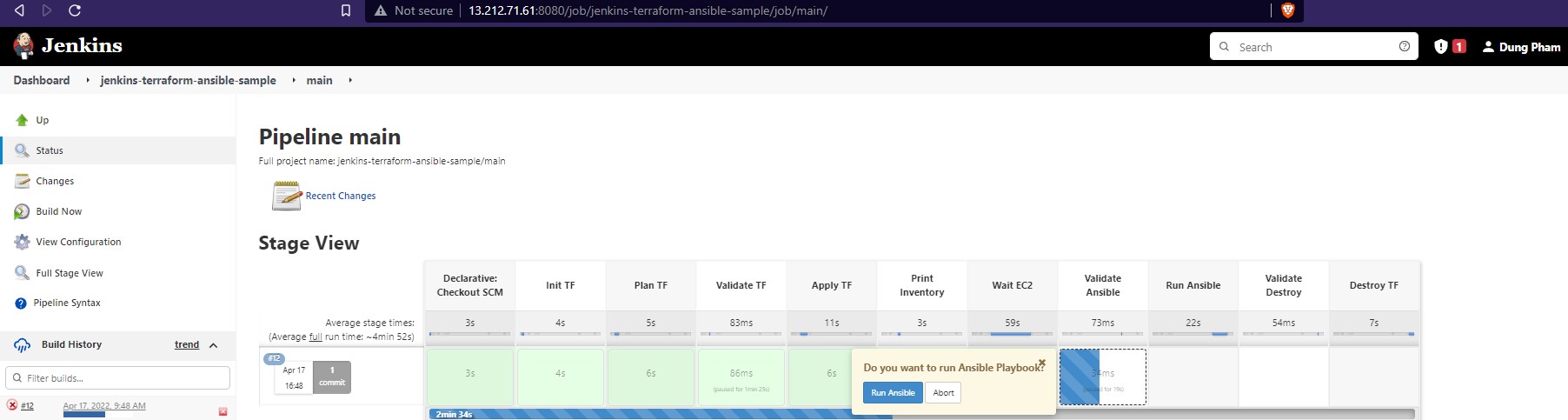1568x420 pixels.
Task: Select Plan TF stage cell 6s
Action: (x=651, y=376)
